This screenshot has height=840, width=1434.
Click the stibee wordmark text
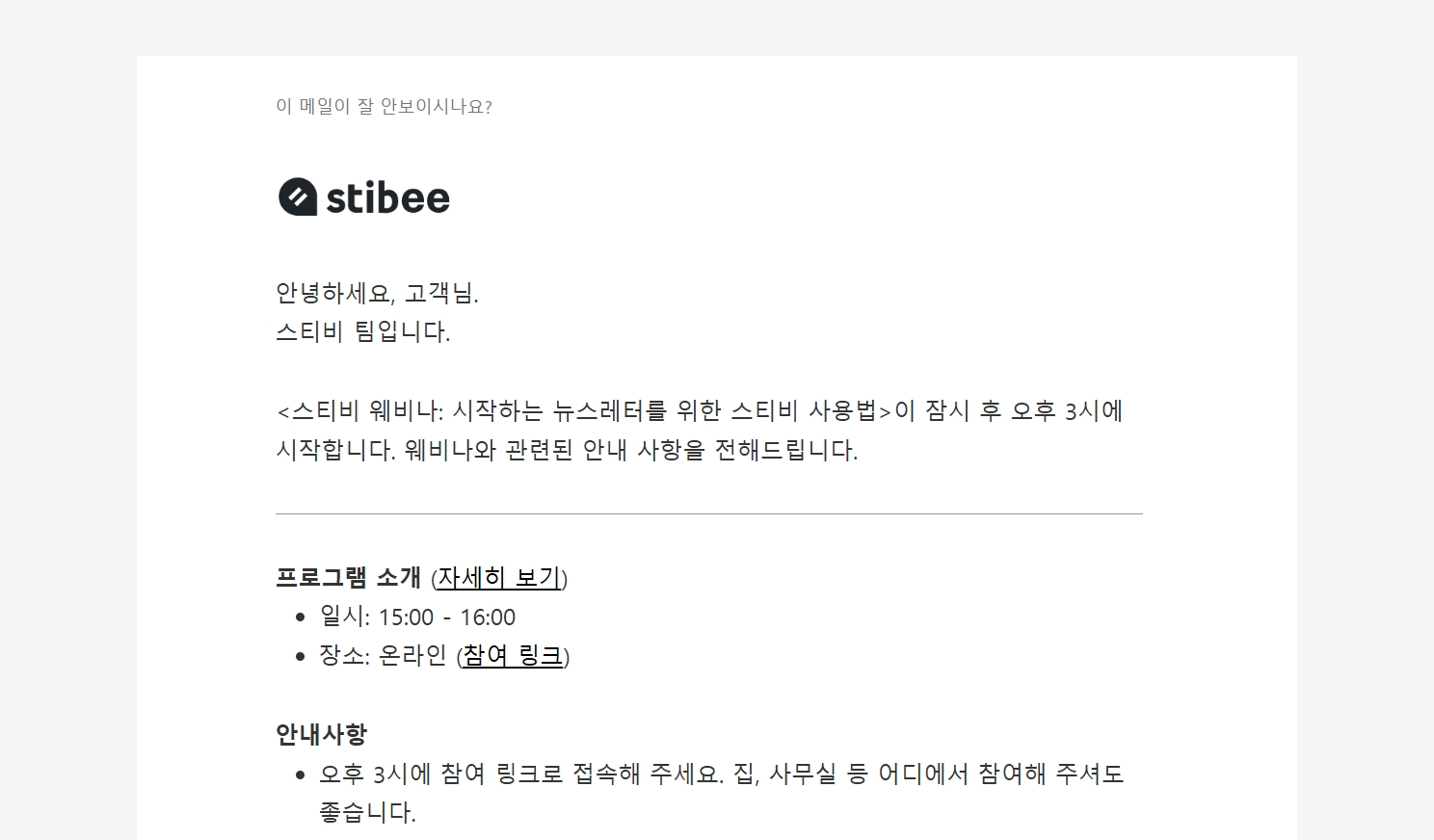(x=387, y=198)
